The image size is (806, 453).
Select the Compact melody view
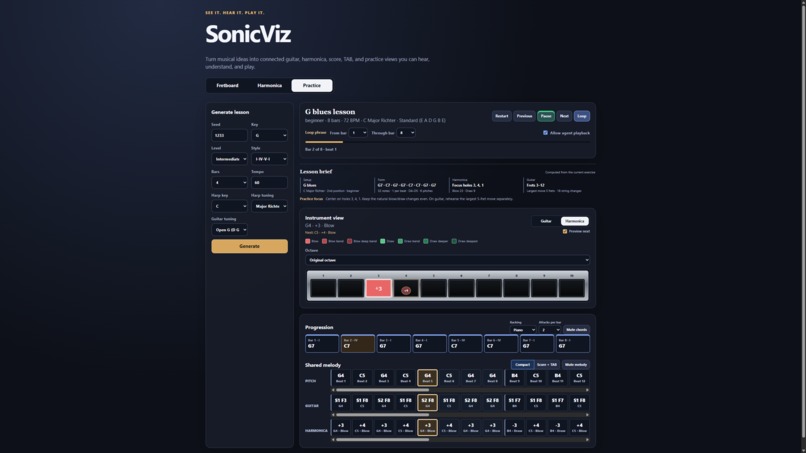[x=522, y=365]
